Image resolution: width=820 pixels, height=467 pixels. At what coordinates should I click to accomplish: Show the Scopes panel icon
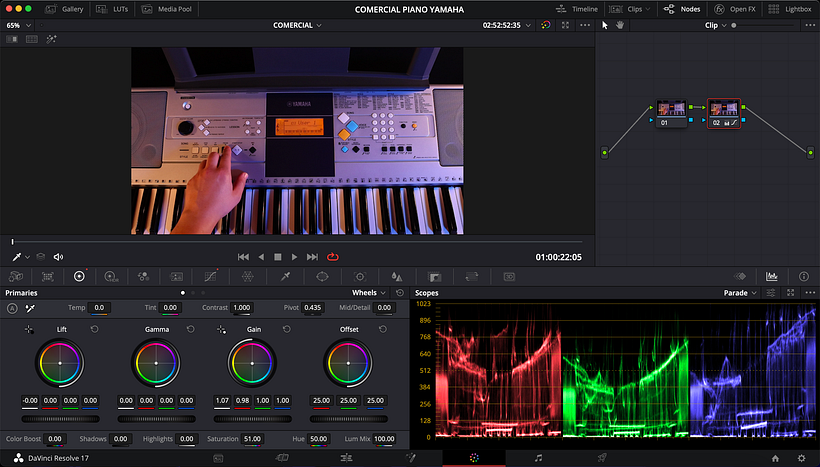pyautogui.click(x=771, y=277)
